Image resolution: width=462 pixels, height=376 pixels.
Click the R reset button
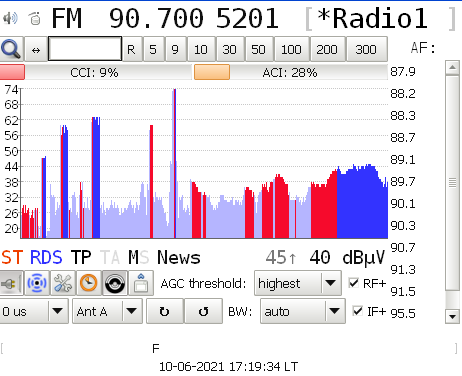coord(131,49)
